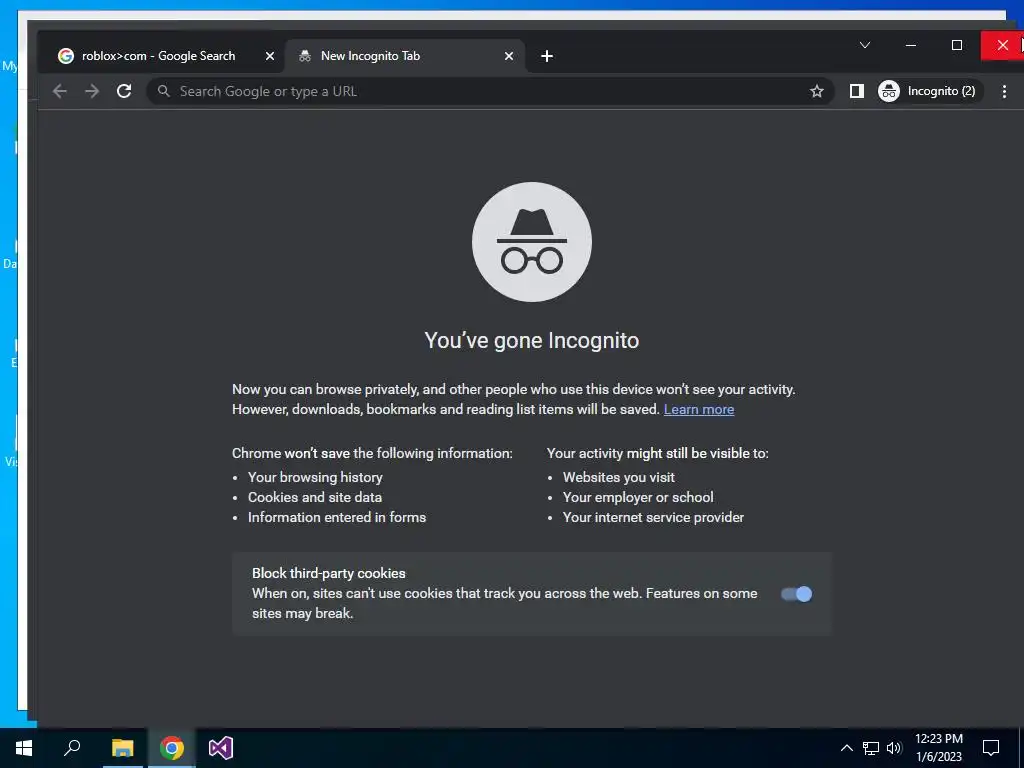1024x768 pixels.
Task: Click the Chrome taskbar icon
Action: [172, 748]
